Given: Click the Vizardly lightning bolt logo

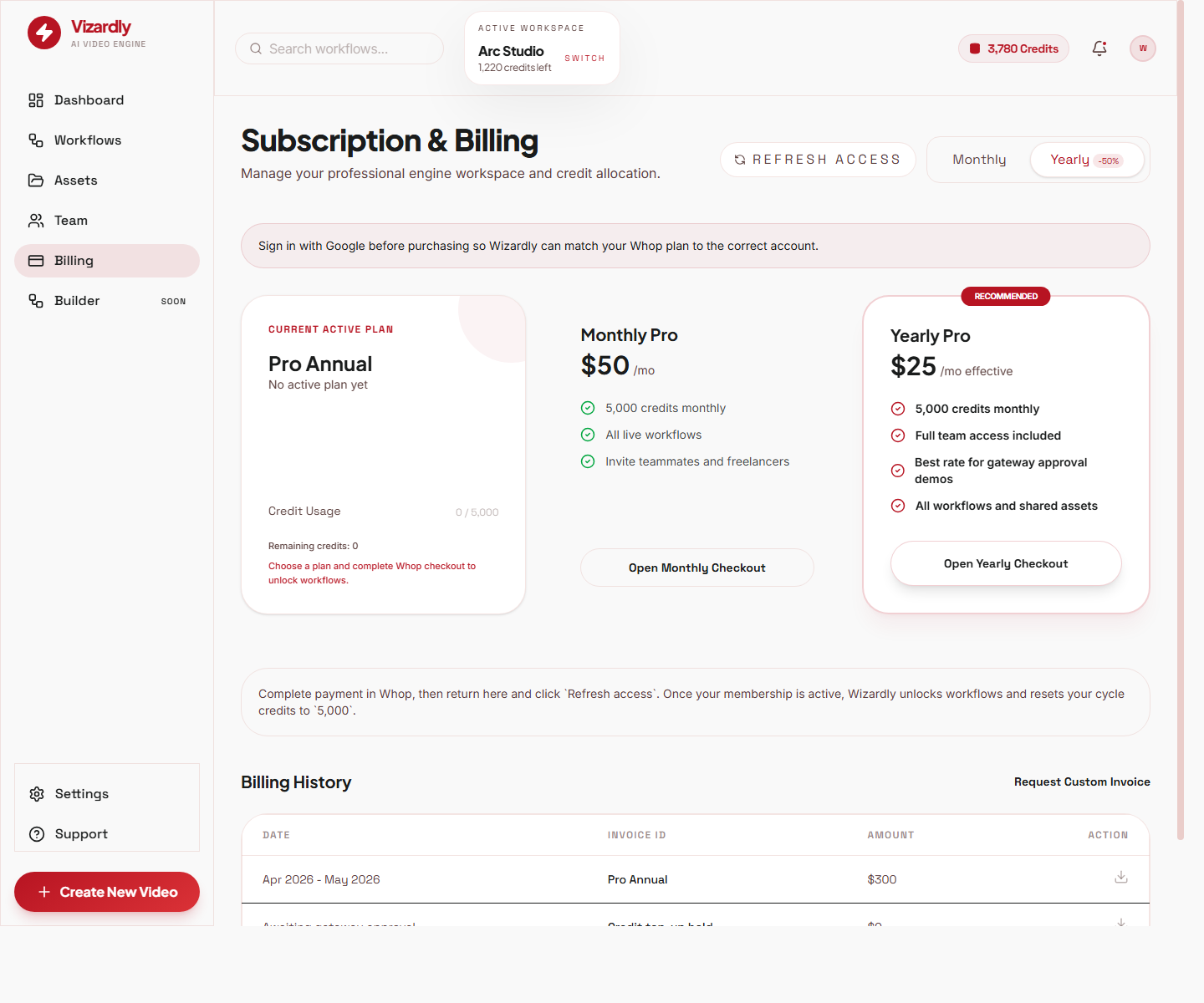Looking at the screenshot, I should pyautogui.click(x=44, y=33).
